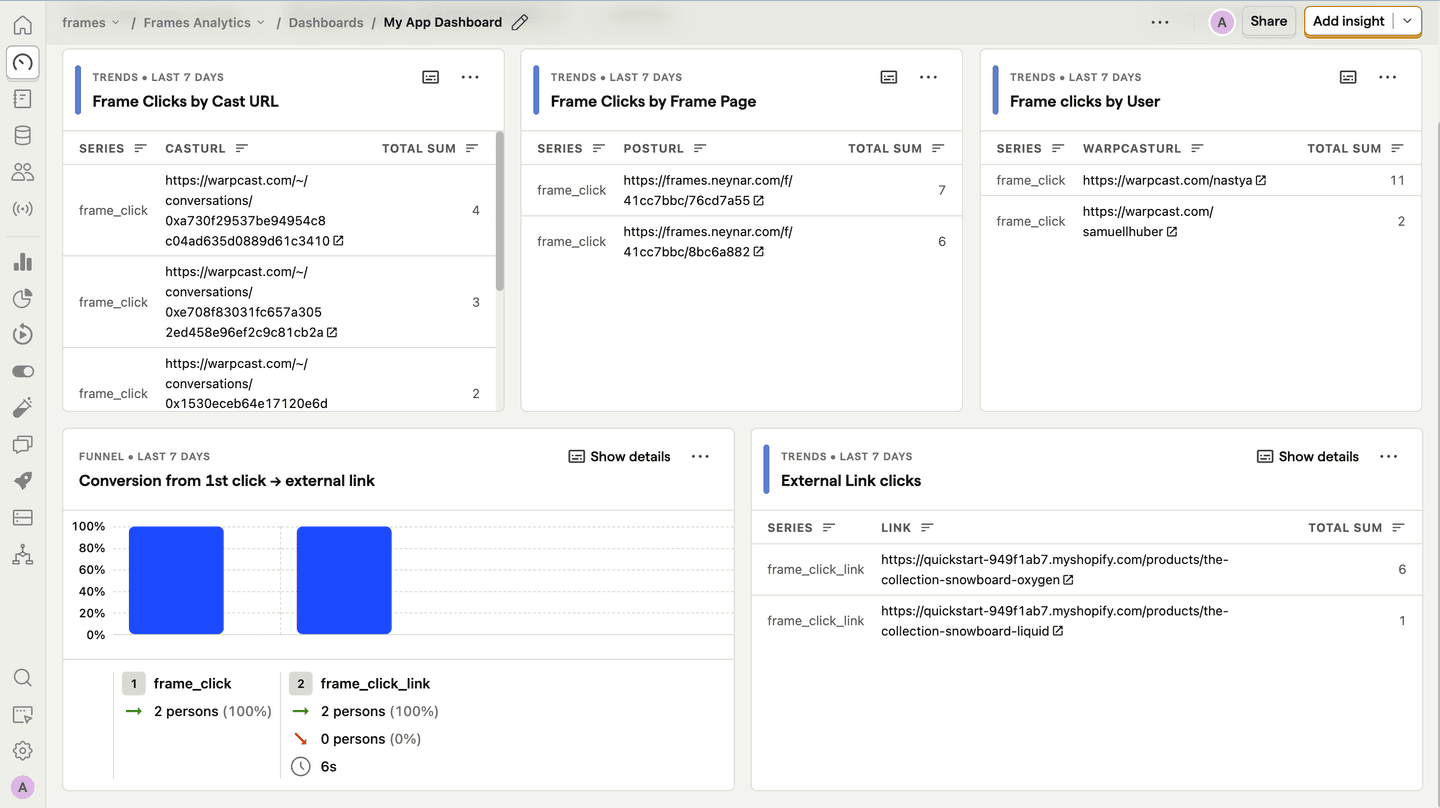Screen dimensions: 1440x808
Task: Open Session replay play icon
Action: pos(22,335)
